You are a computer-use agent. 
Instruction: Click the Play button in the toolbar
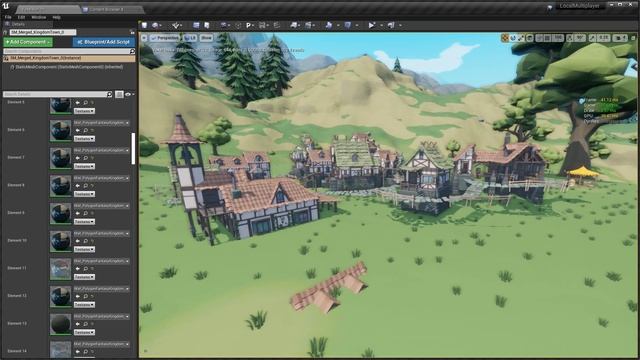click(371, 25)
